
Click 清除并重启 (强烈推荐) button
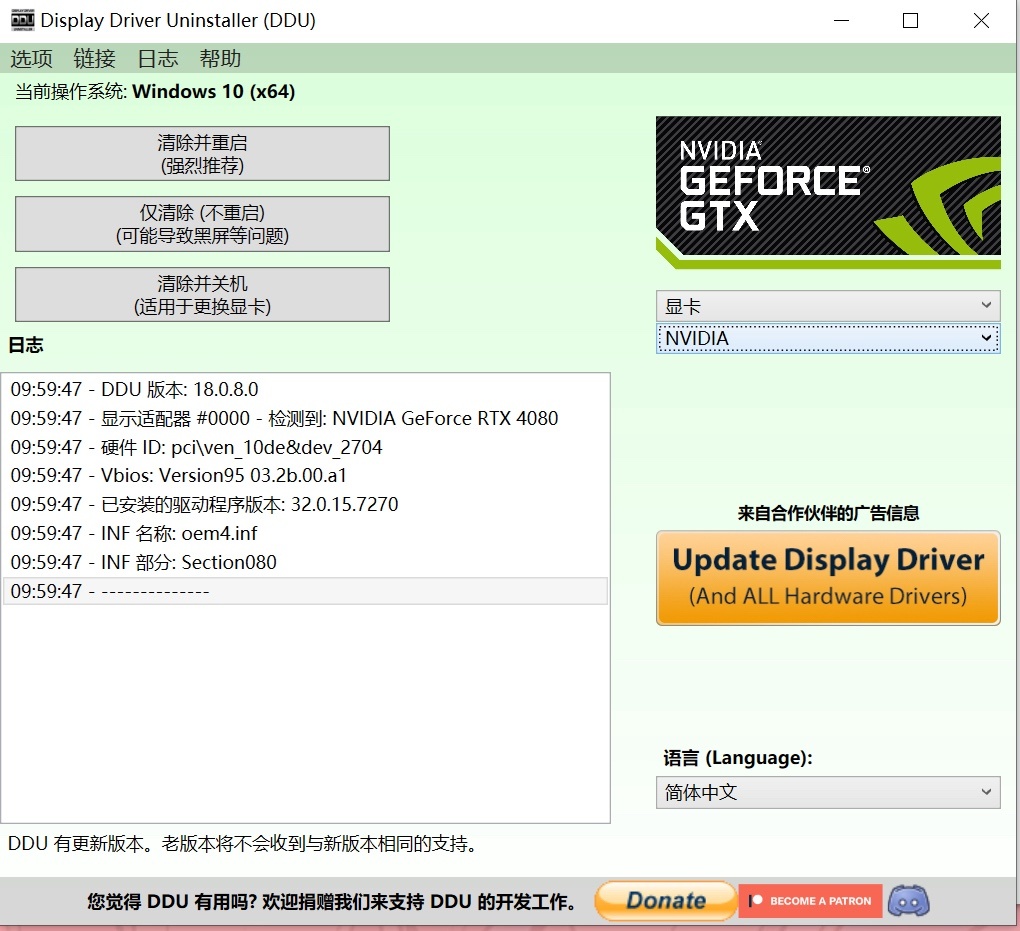pos(202,154)
